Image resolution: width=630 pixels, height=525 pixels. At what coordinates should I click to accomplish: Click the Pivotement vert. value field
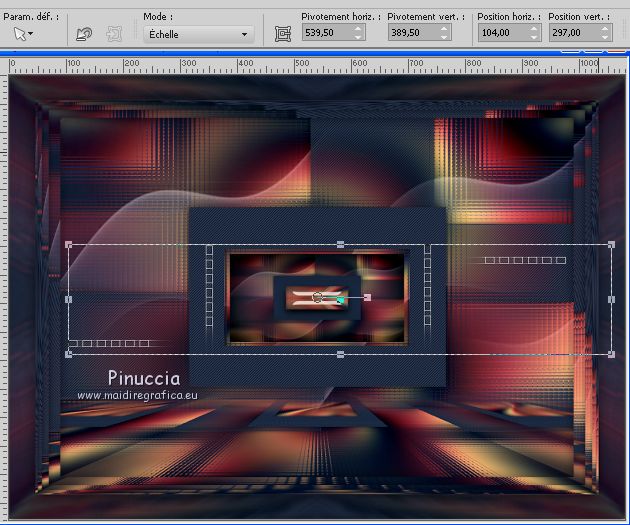[x=411, y=33]
